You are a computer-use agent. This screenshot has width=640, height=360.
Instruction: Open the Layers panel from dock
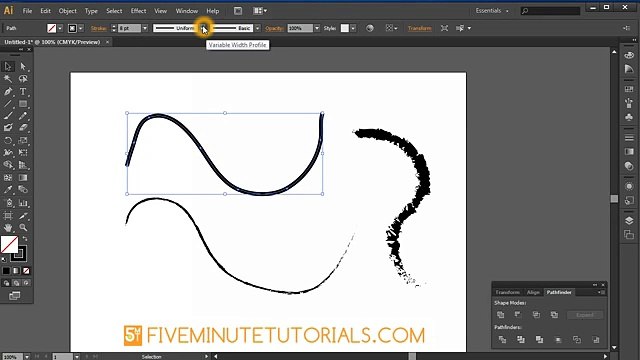click(629, 220)
